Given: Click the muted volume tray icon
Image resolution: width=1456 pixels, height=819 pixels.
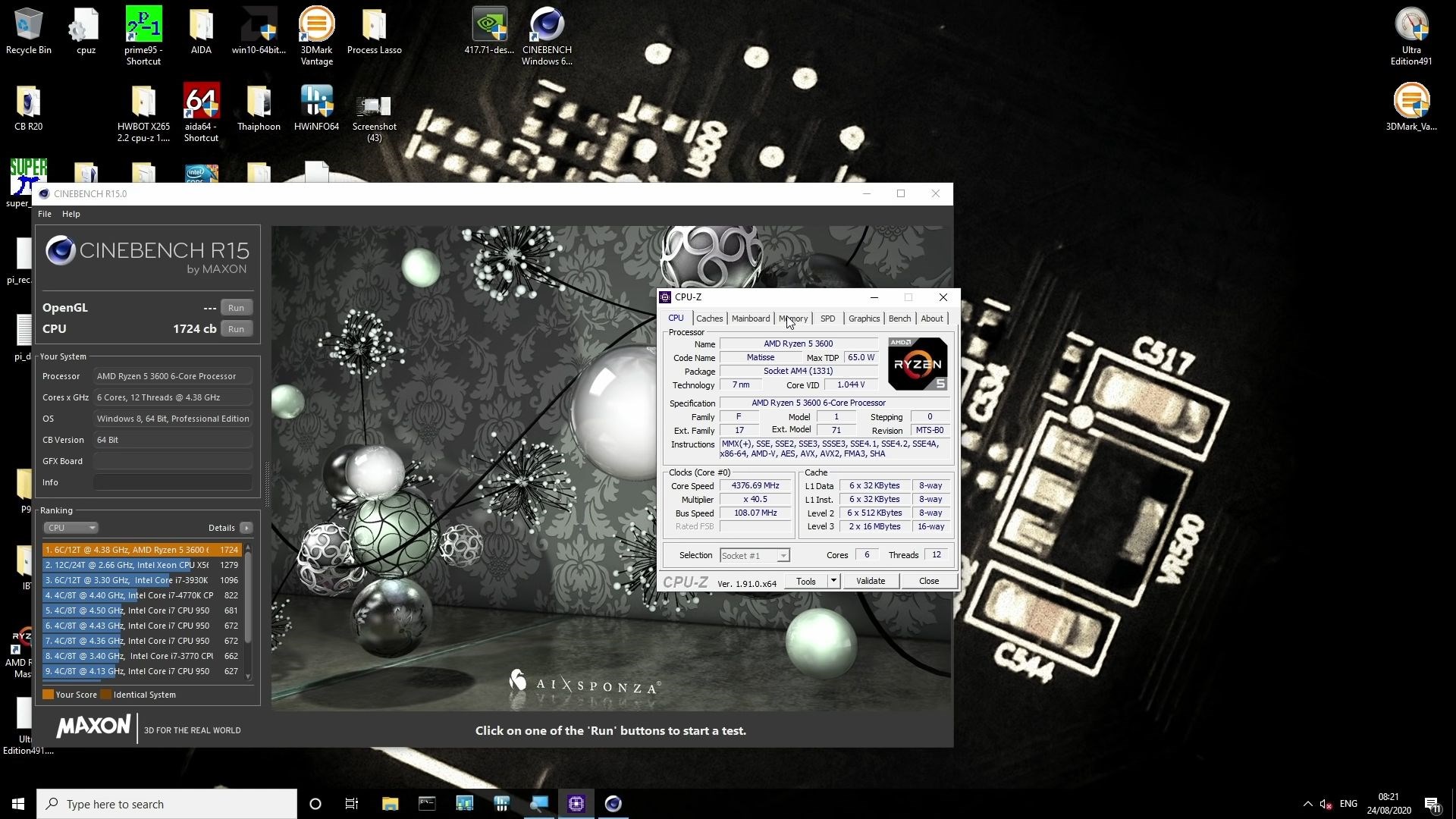Looking at the screenshot, I should (x=1326, y=804).
